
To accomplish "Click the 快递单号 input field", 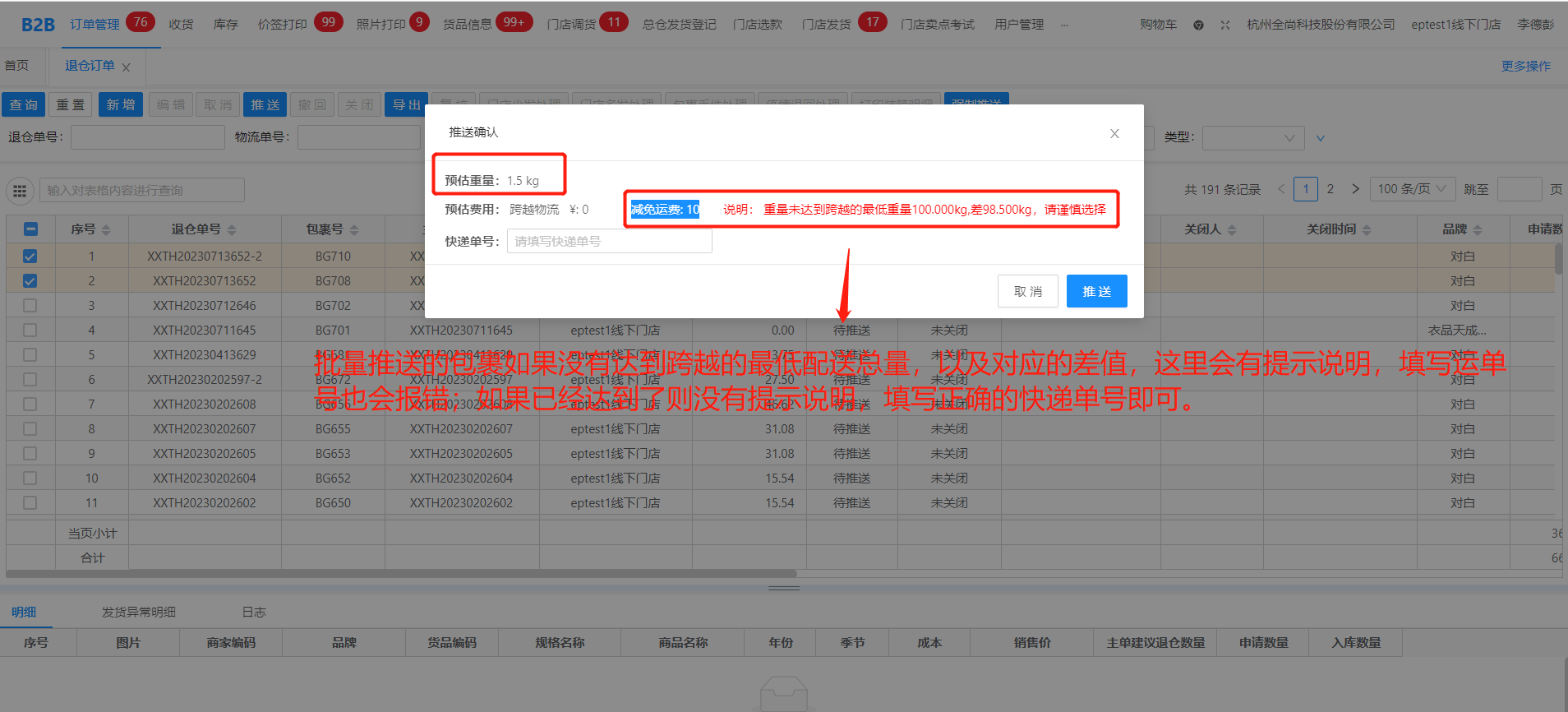I will point(608,241).
